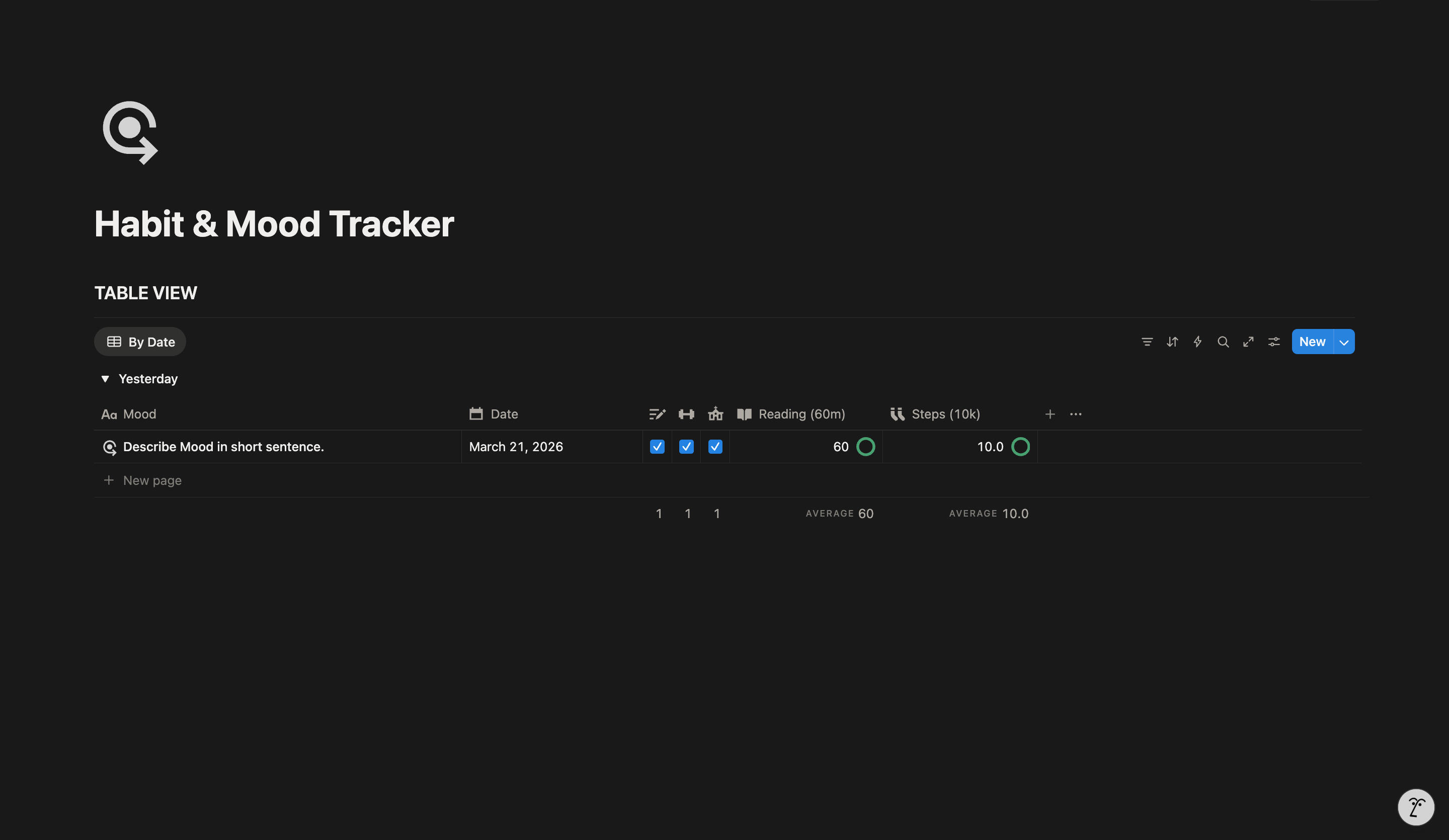Click the New page row link

click(152, 480)
